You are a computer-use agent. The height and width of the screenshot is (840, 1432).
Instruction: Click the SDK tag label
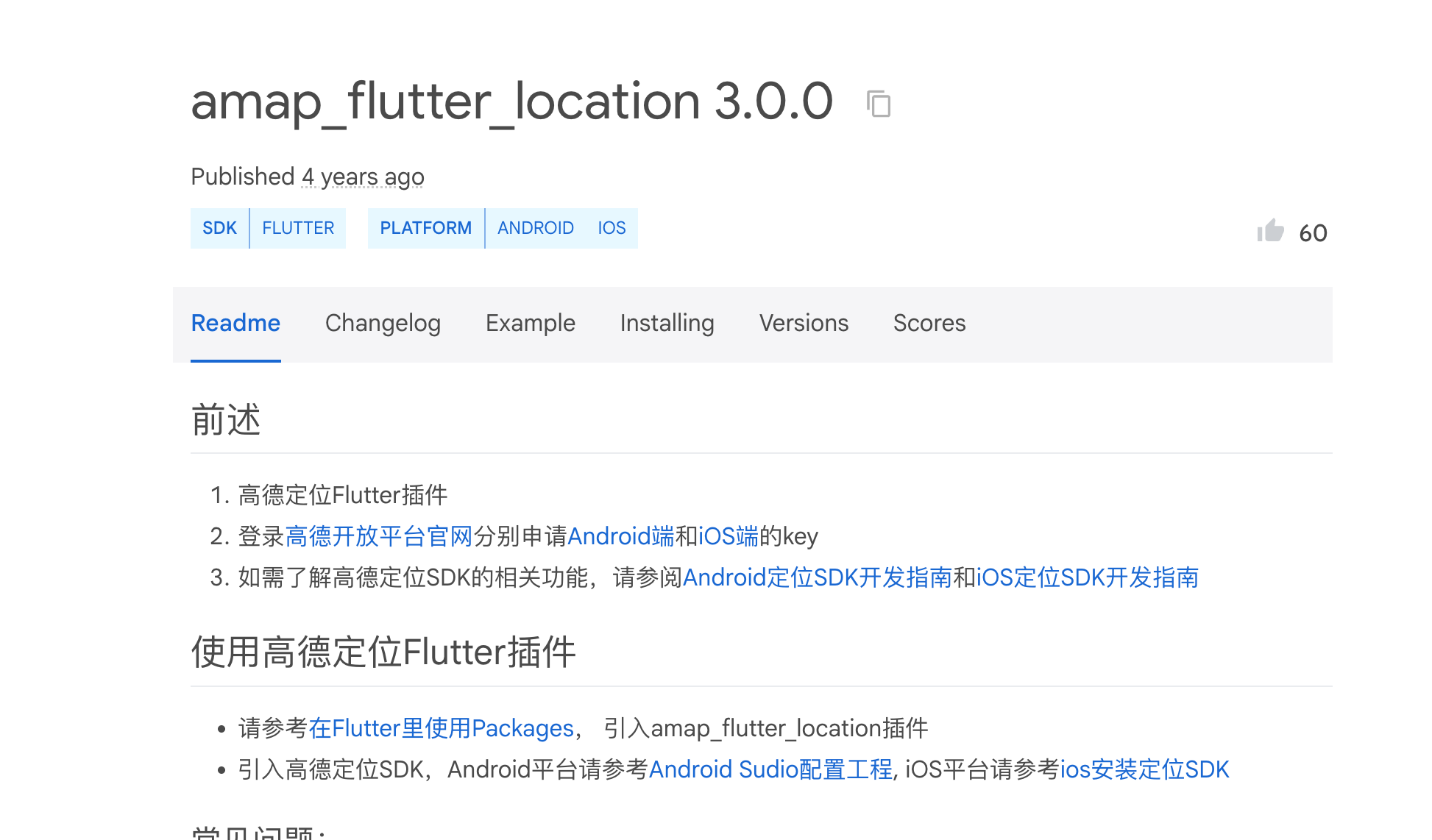point(219,228)
